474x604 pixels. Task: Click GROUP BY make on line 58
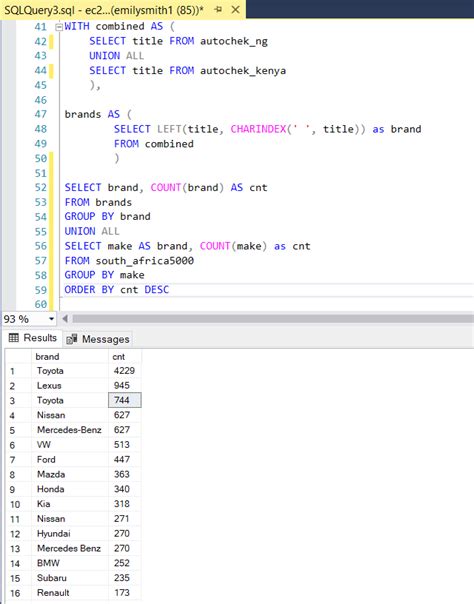(104, 275)
